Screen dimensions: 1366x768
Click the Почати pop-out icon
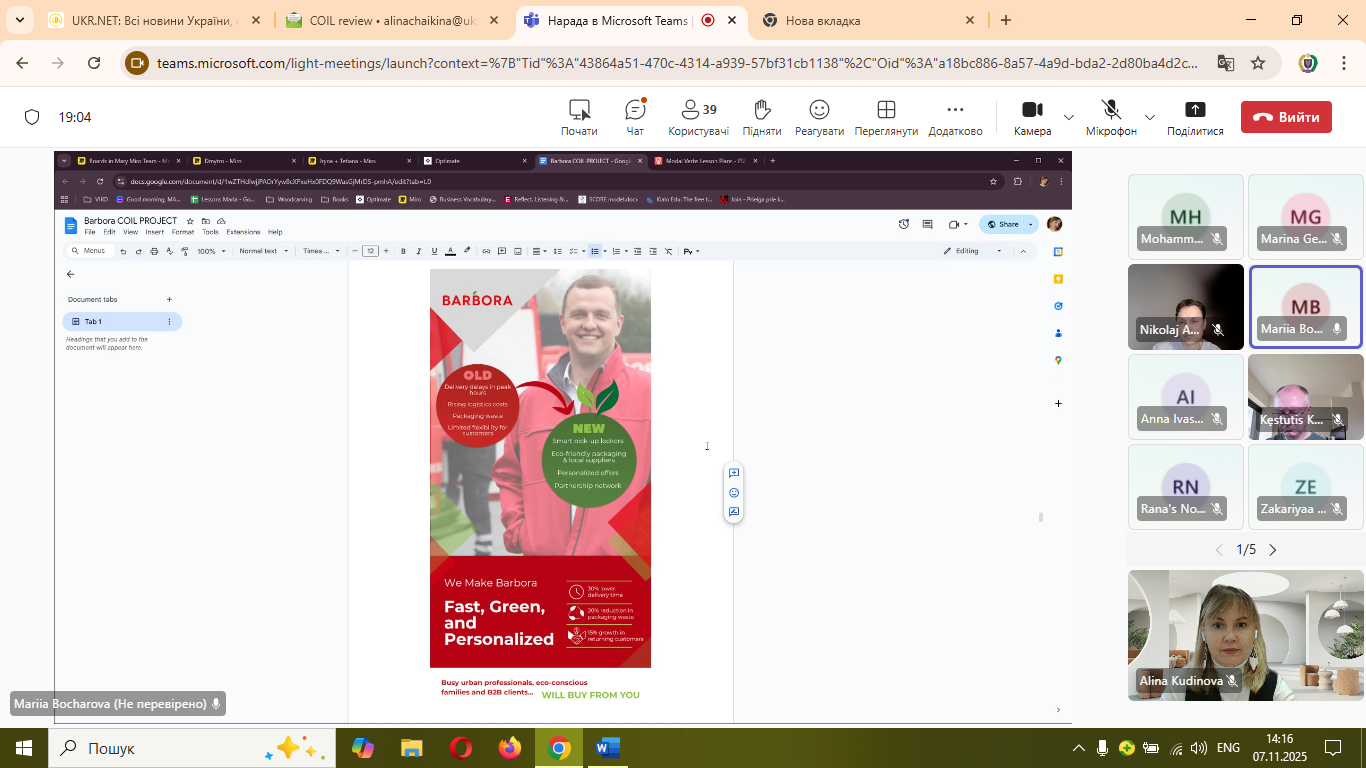pyautogui.click(x=579, y=117)
